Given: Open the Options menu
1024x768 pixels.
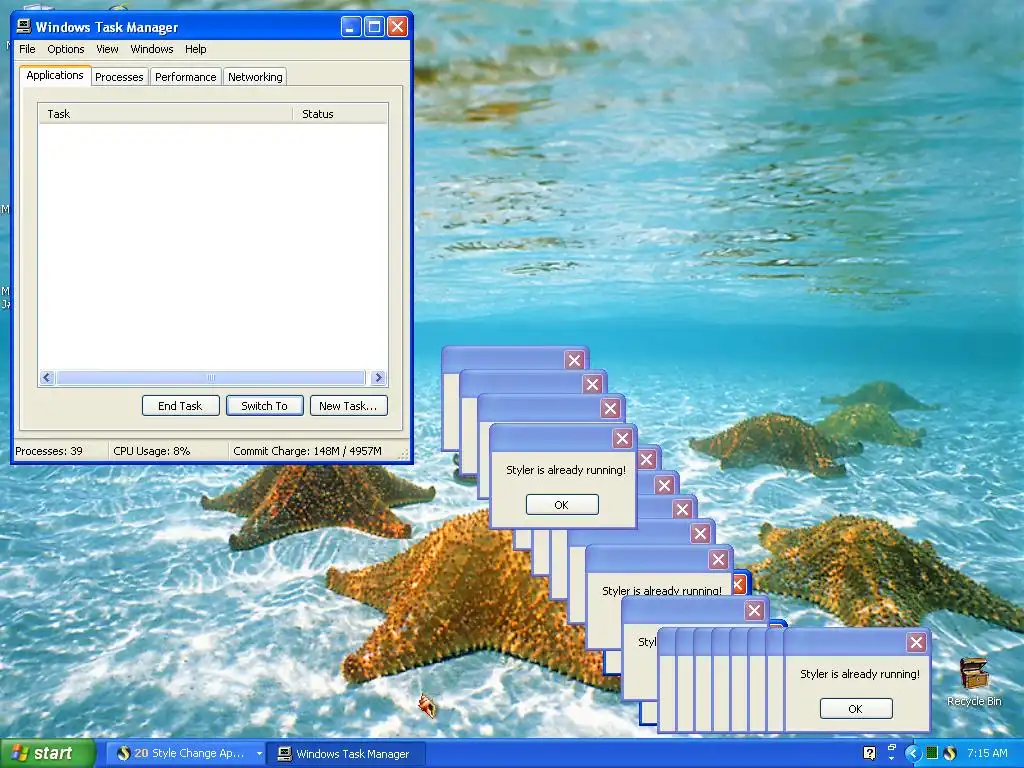Looking at the screenshot, I should click(x=65, y=49).
